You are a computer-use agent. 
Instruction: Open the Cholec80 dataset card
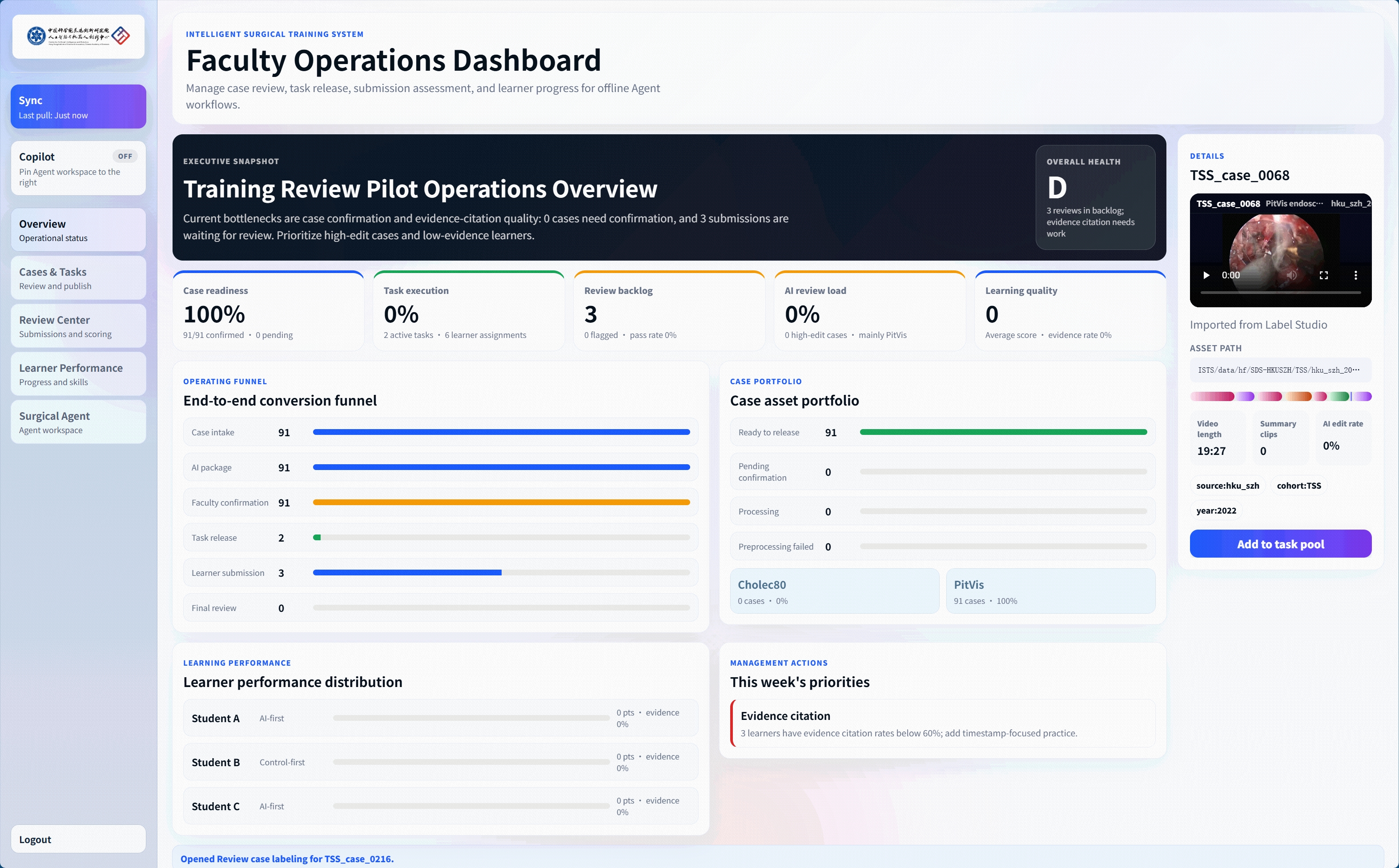click(835, 591)
